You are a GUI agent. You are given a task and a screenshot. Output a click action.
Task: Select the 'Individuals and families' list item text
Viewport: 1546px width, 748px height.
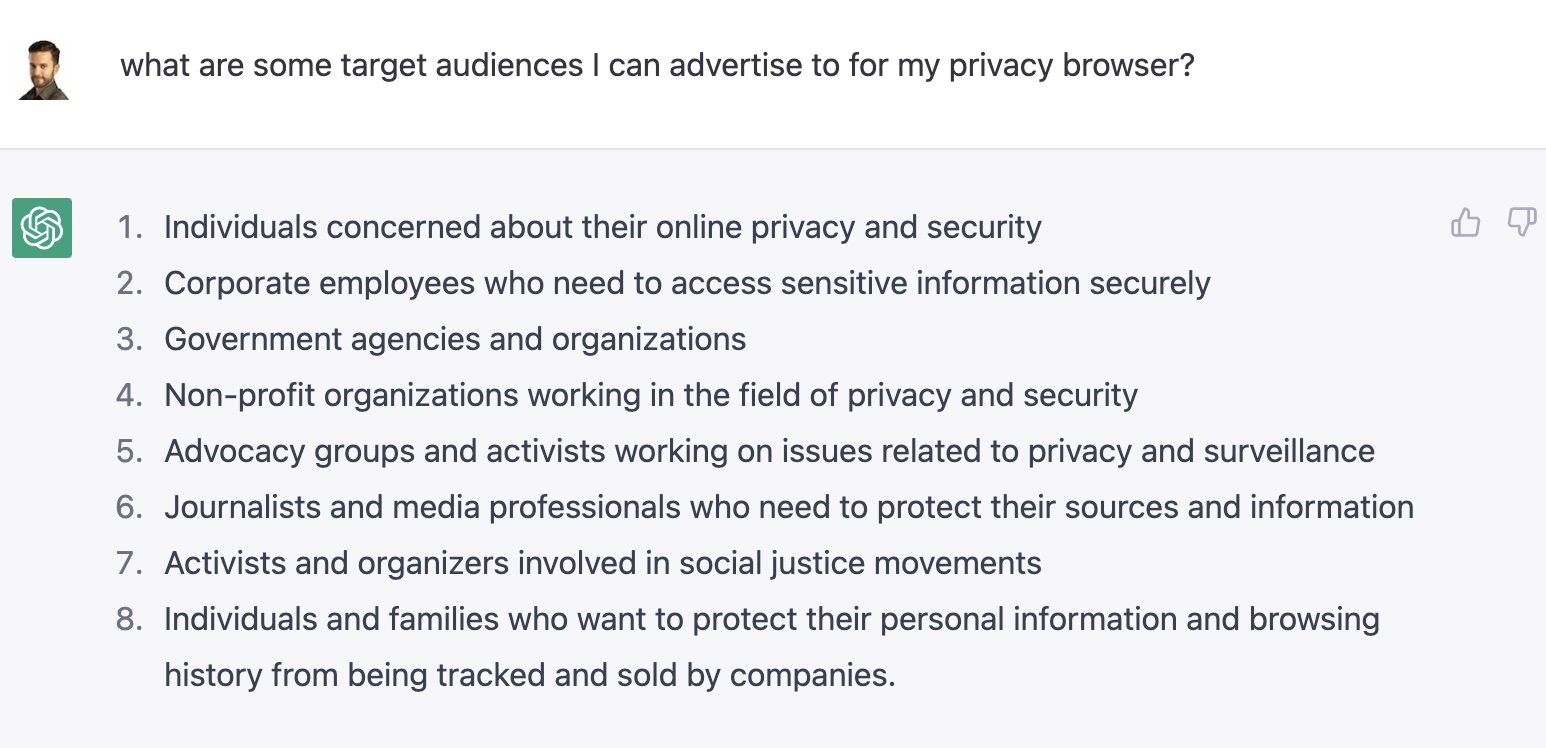771,620
